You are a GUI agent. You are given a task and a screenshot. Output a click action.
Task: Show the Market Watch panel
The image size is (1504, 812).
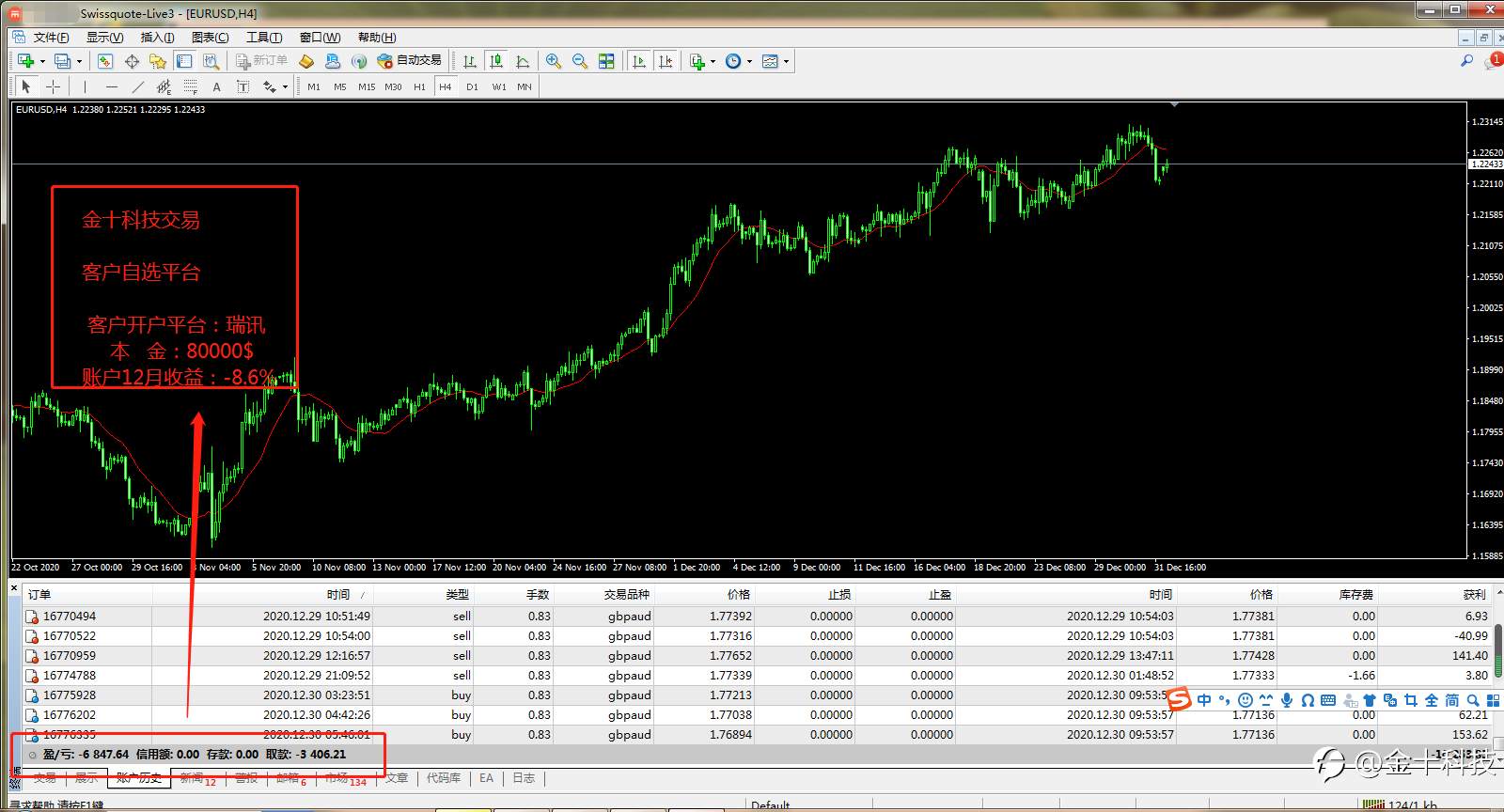[105, 61]
